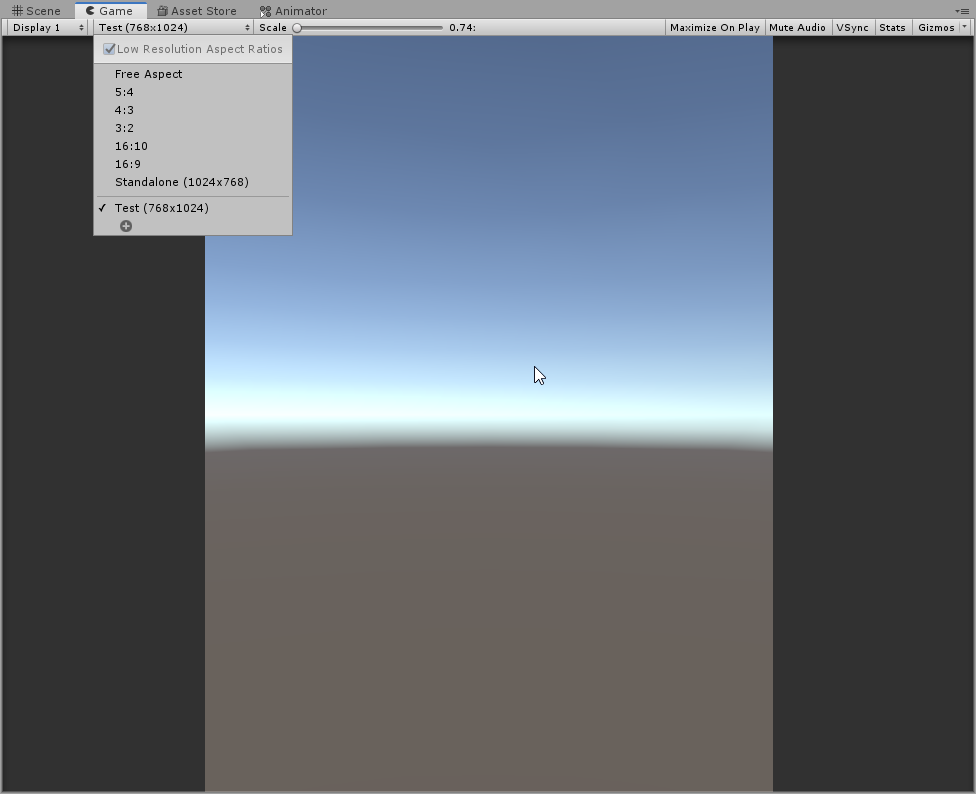The image size is (976, 794).
Task: Open the Gizmos menu
Action: pos(936,27)
